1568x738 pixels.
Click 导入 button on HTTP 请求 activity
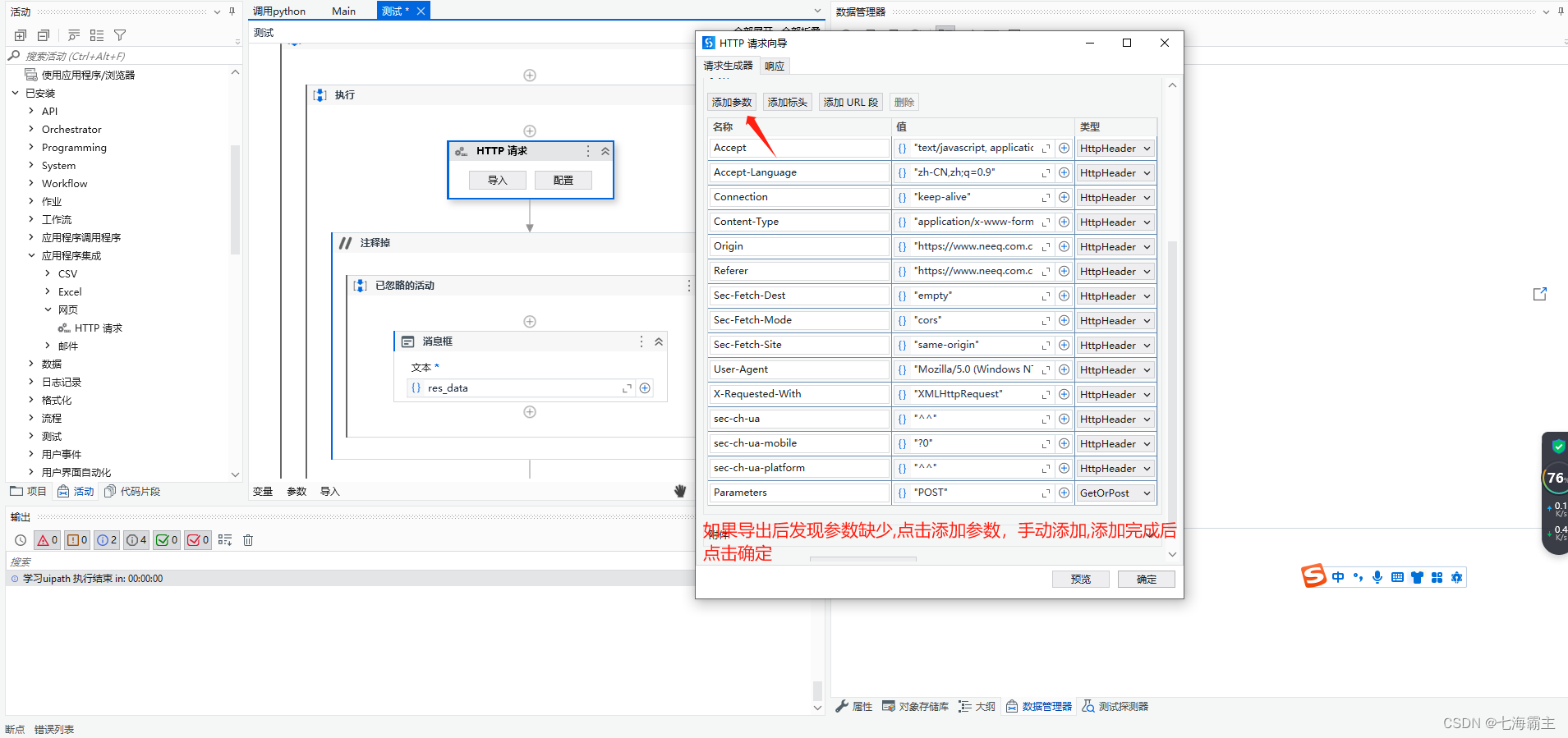point(498,181)
